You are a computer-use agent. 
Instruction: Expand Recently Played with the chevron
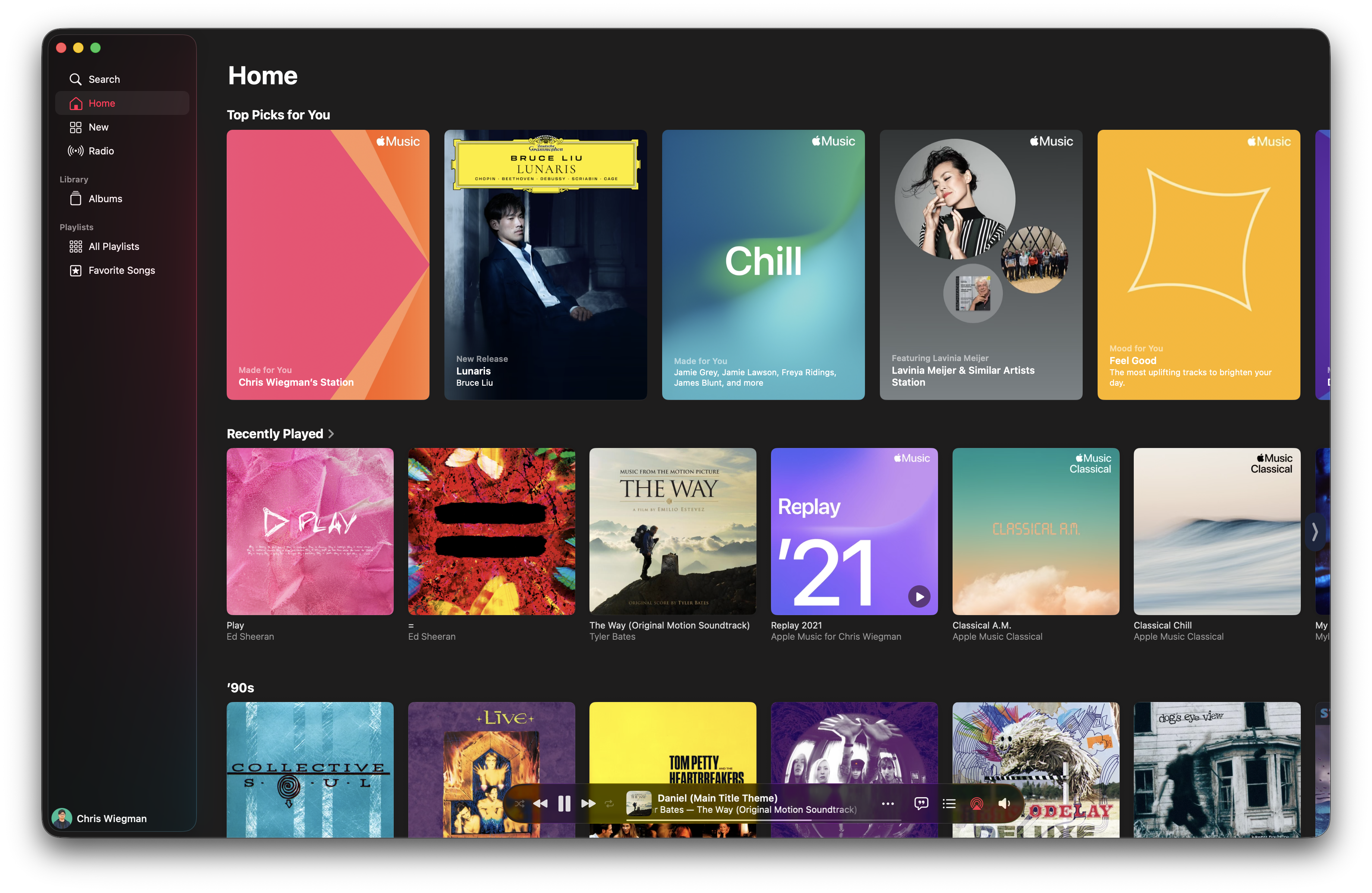[x=331, y=433]
